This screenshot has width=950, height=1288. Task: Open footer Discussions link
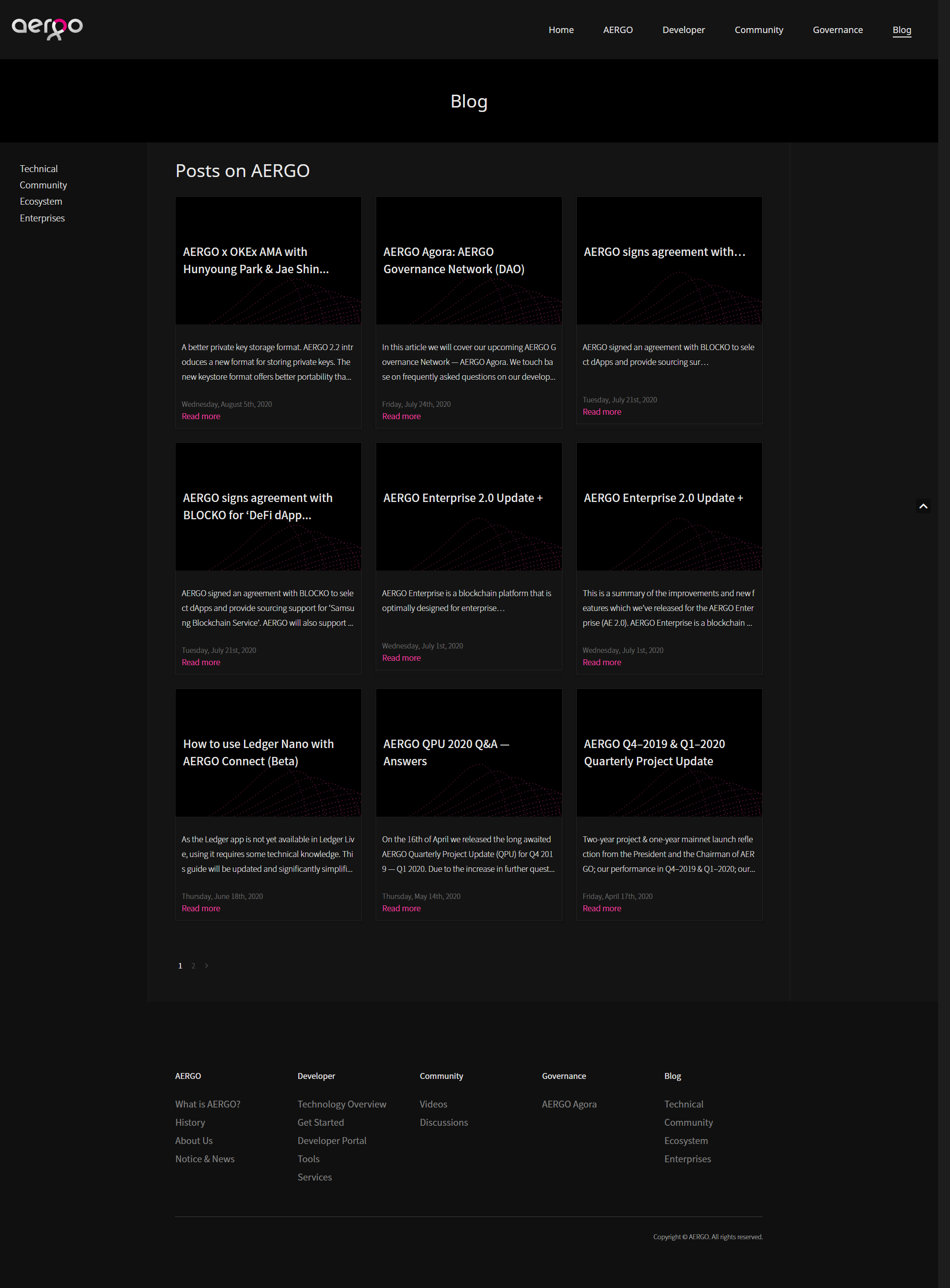coord(443,1122)
